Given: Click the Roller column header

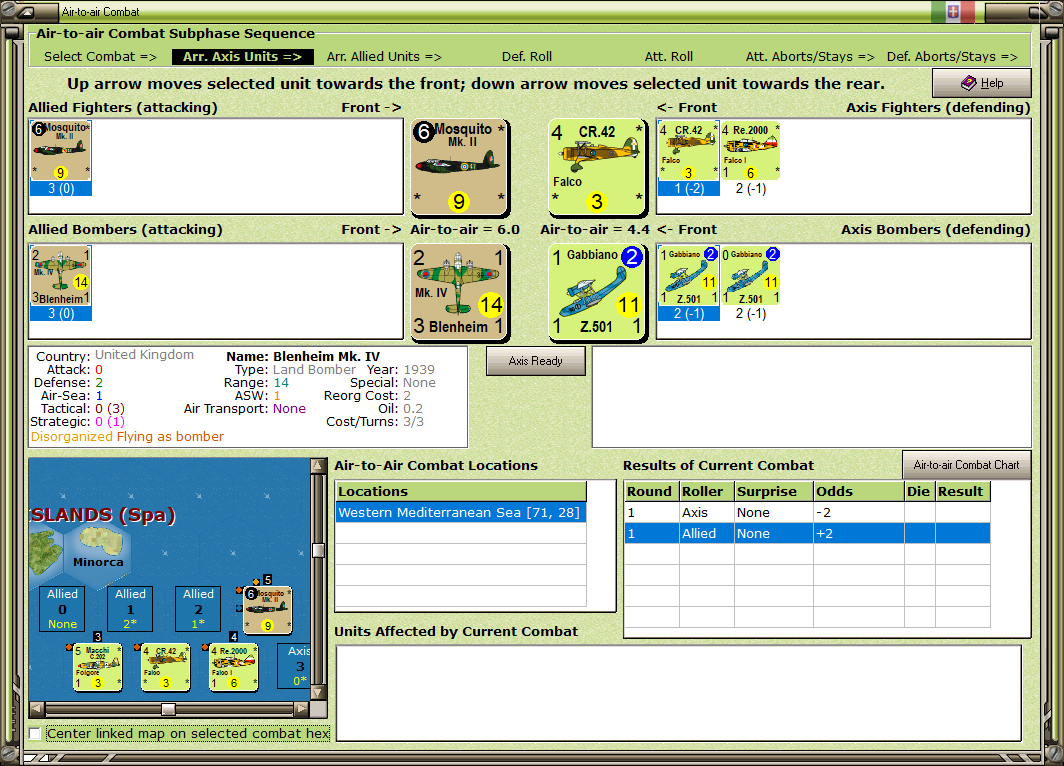Looking at the screenshot, I should (x=706, y=491).
